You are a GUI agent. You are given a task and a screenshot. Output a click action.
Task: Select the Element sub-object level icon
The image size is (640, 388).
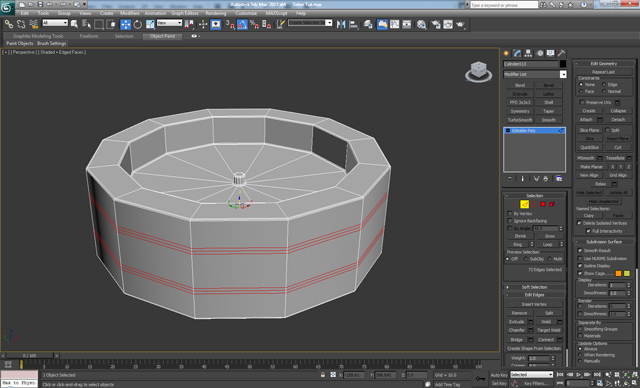(551, 204)
